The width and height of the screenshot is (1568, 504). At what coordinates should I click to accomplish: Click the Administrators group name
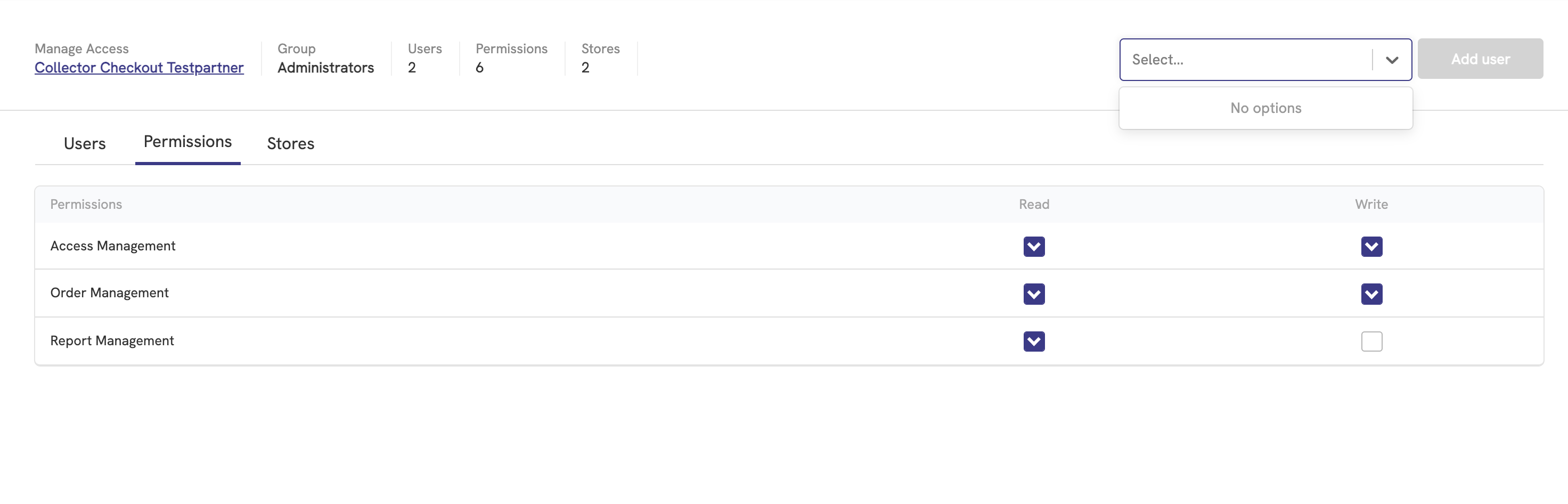coord(325,68)
